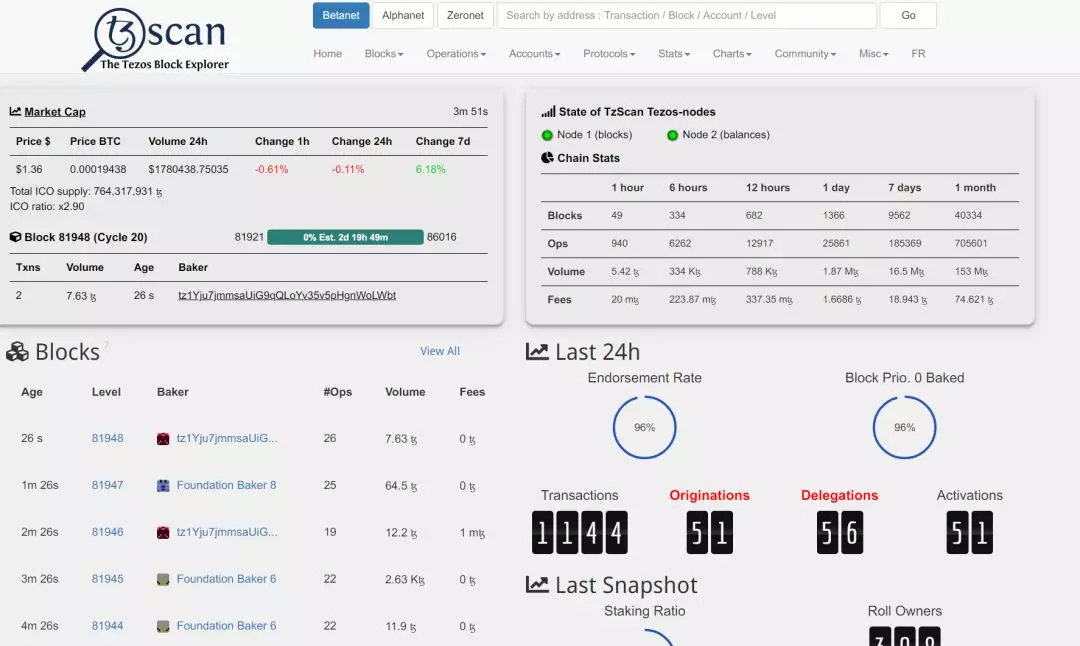Click the Activations counter 51
The width and height of the screenshot is (1080, 646).
[x=970, y=532]
